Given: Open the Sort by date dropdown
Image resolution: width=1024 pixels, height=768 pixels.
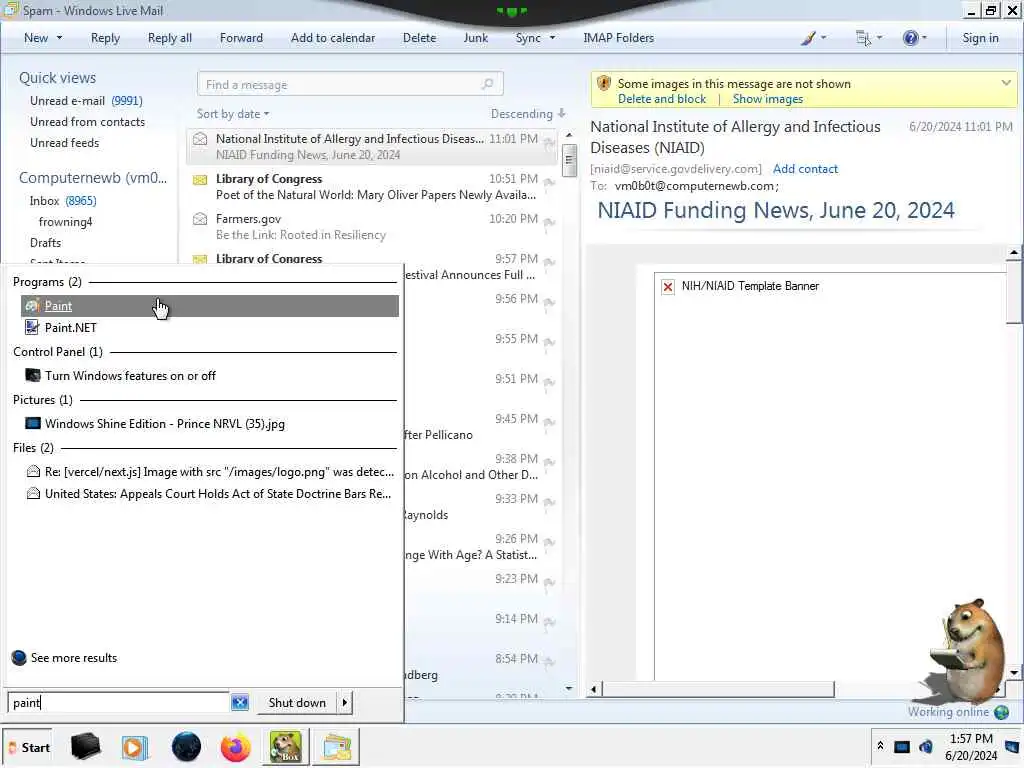Looking at the screenshot, I should pos(232,114).
